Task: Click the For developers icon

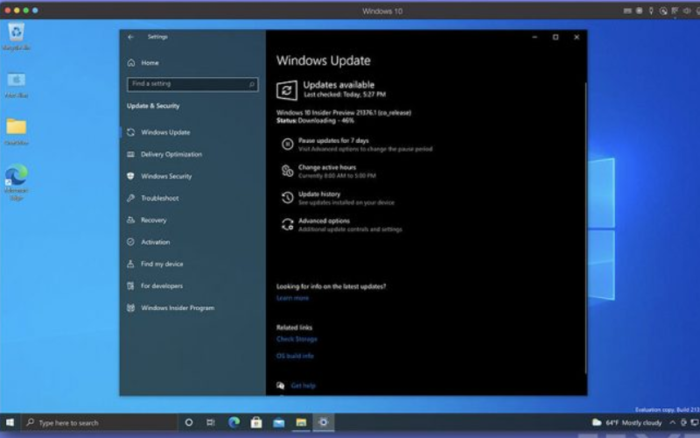Action: [x=130, y=286]
